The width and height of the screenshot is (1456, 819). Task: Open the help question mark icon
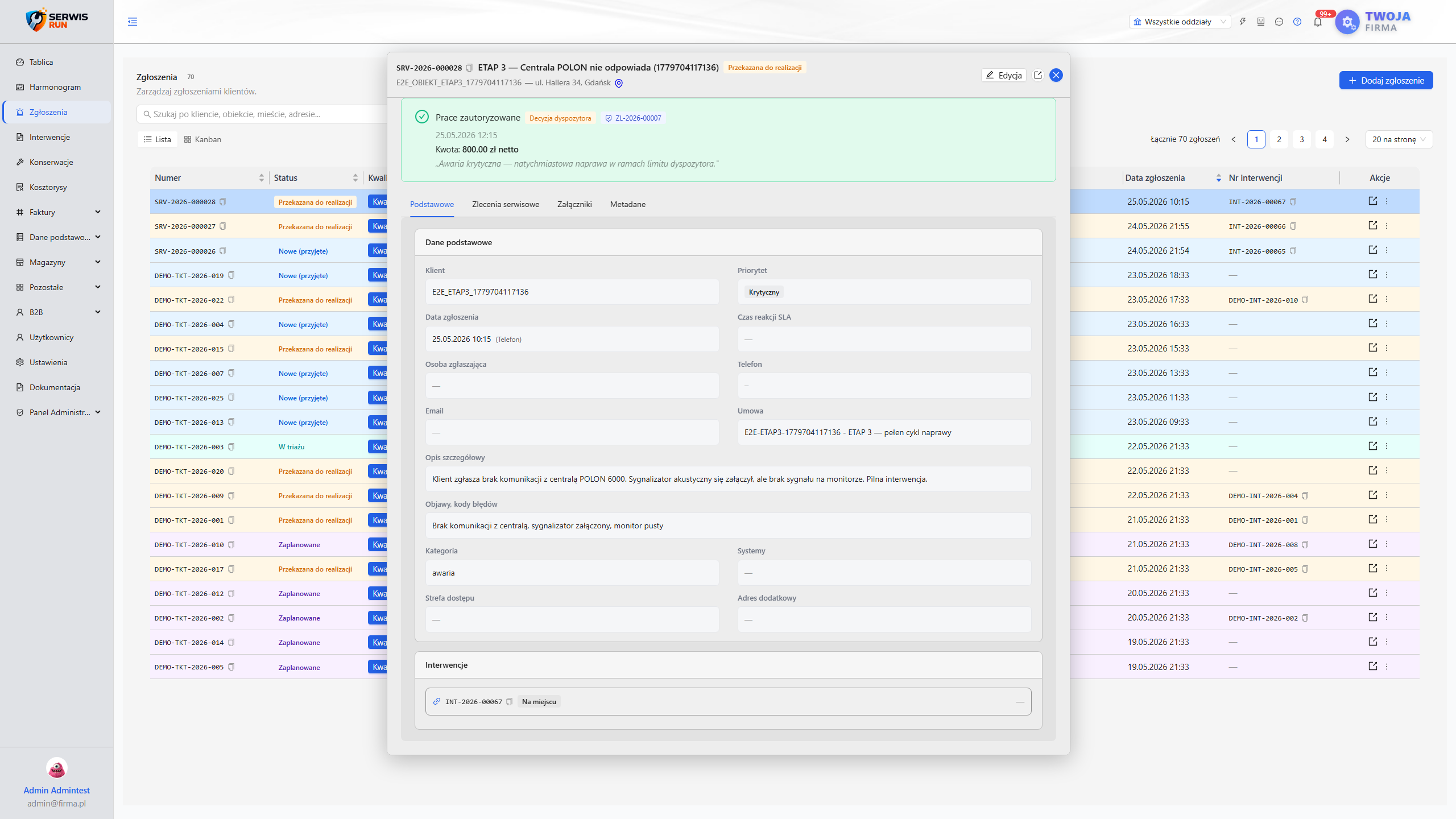(1297, 22)
